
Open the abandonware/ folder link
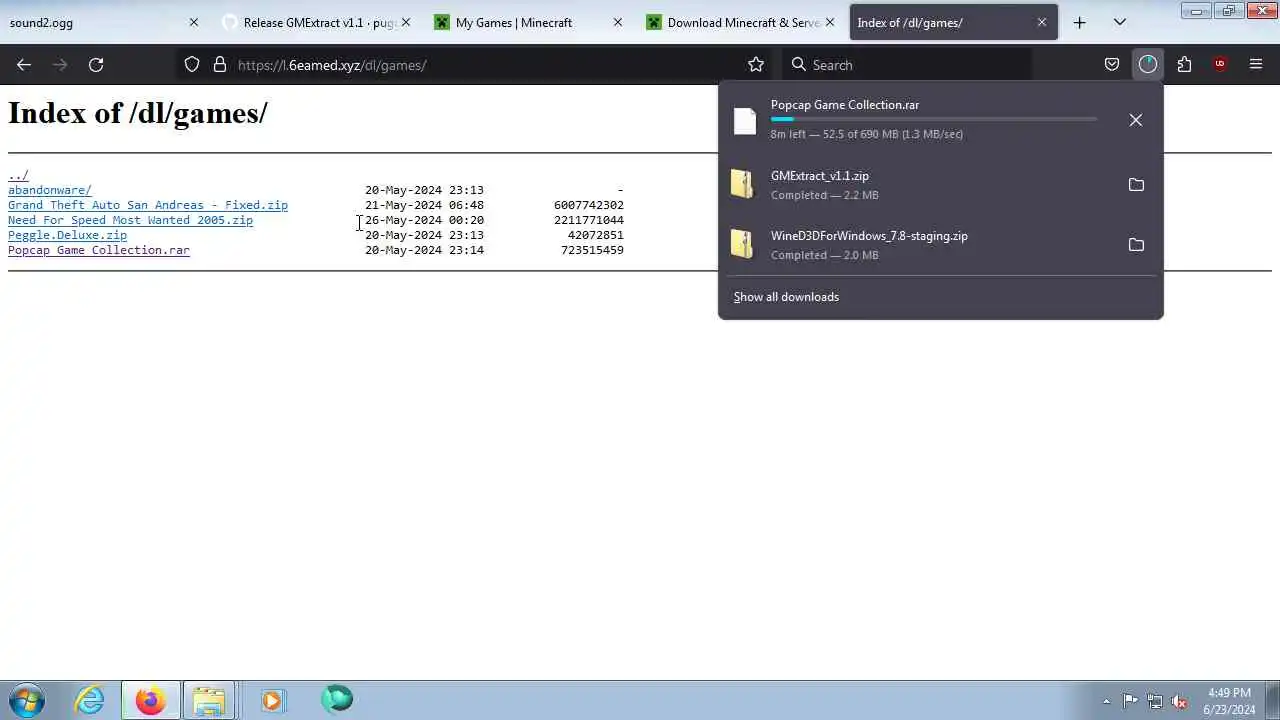pos(50,190)
